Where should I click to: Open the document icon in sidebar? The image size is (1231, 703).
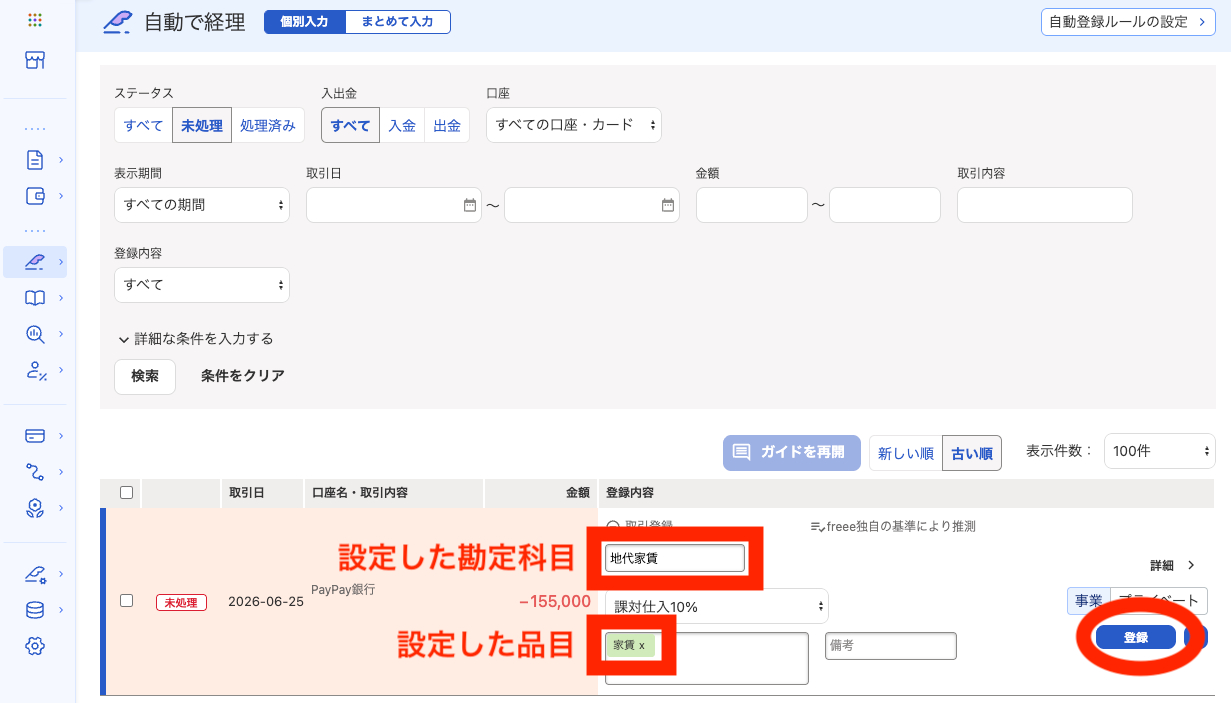pos(35,159)
